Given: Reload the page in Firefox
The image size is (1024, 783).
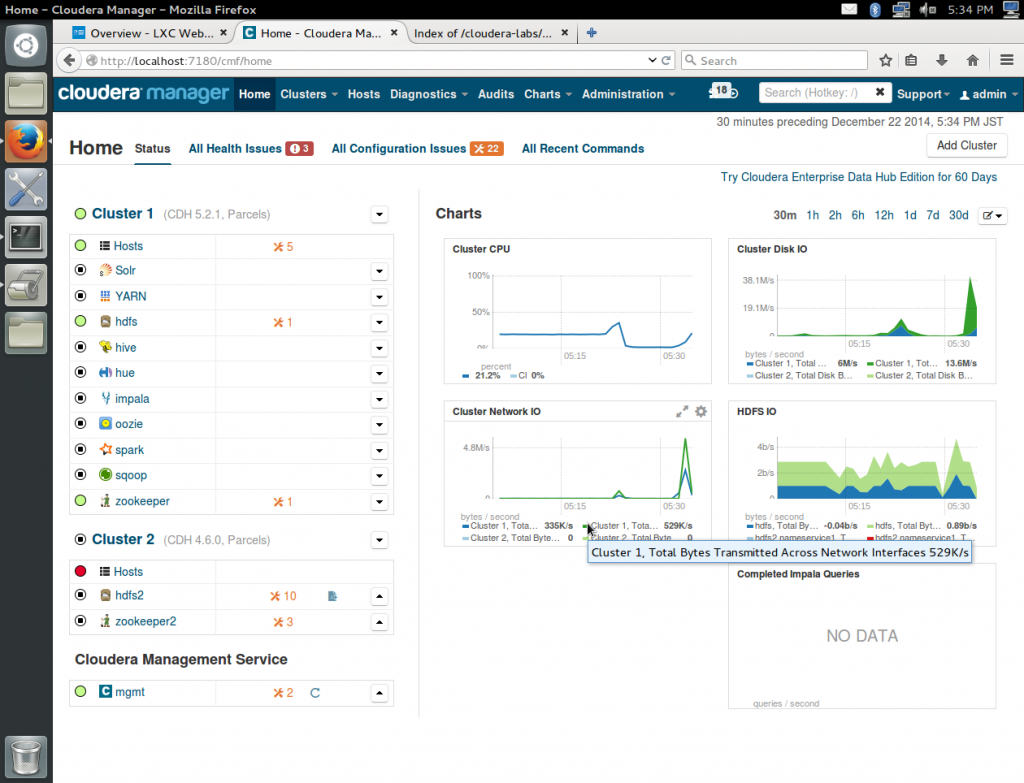Looking at the screenshot, I should coord(666,60).
